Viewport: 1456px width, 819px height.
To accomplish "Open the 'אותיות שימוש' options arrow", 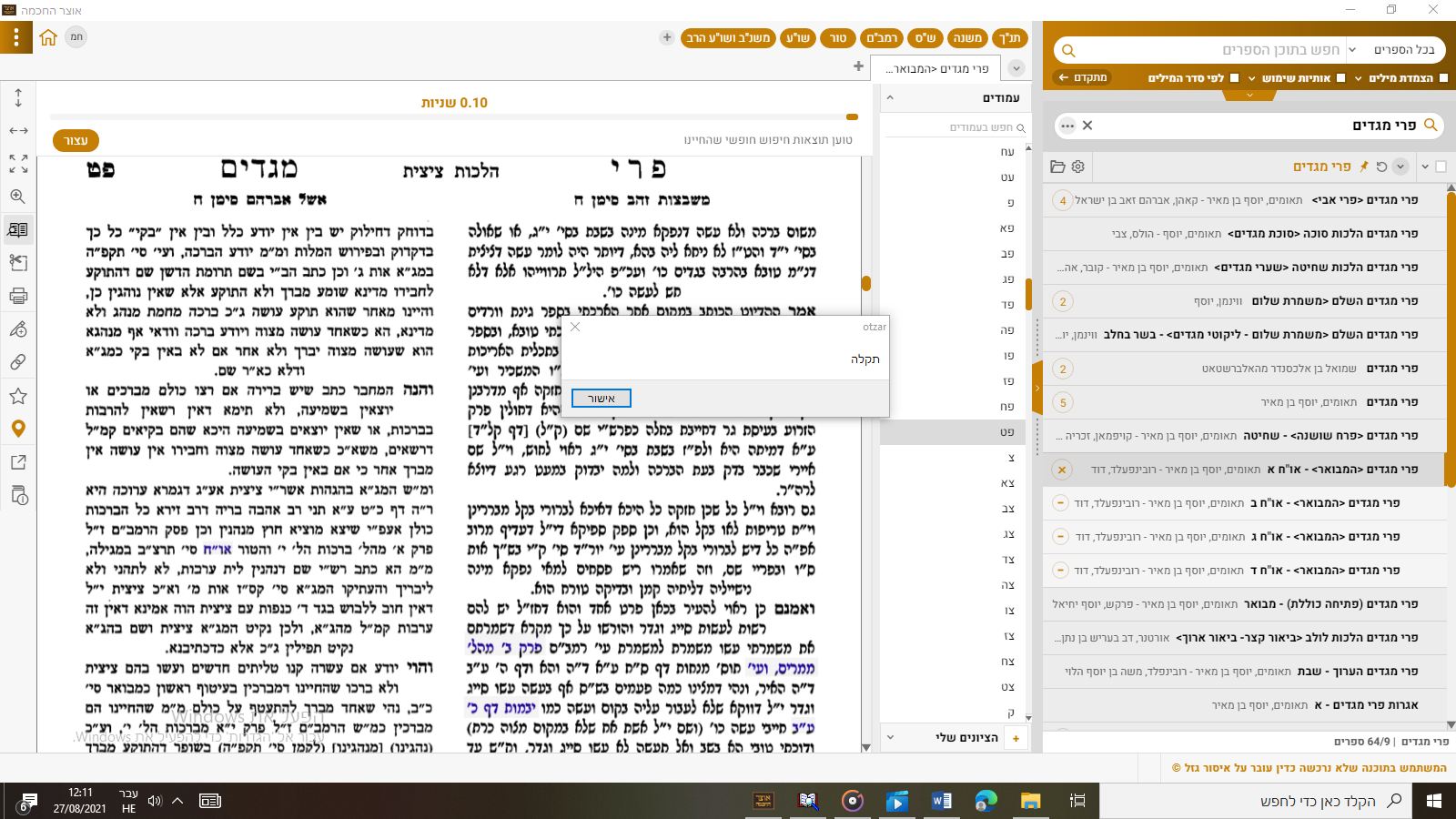I will tap(1252, 78).
